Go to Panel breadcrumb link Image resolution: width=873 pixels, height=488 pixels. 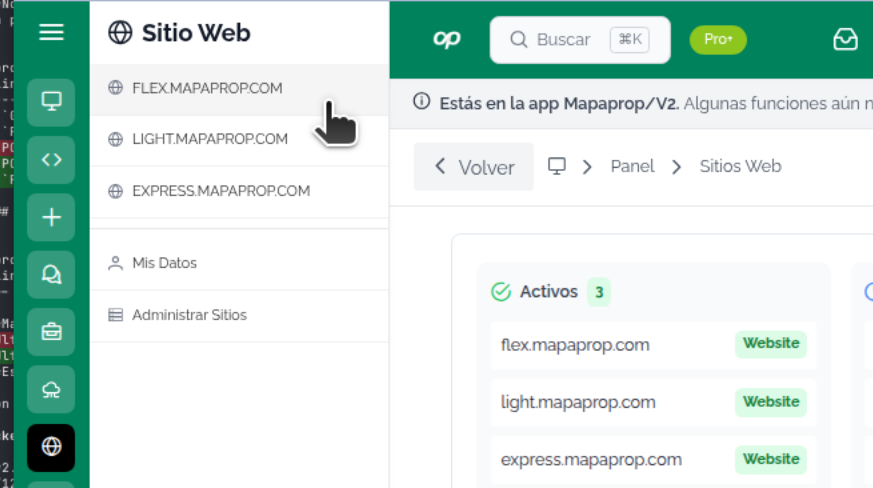point(632,166)
